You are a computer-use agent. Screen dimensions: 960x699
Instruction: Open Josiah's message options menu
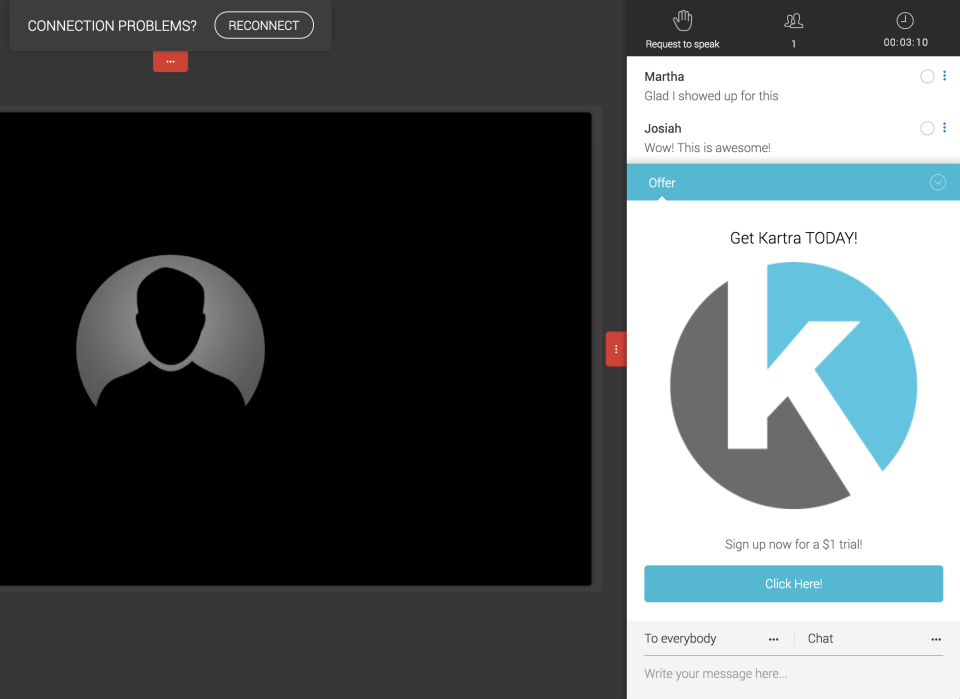(944, 128)
